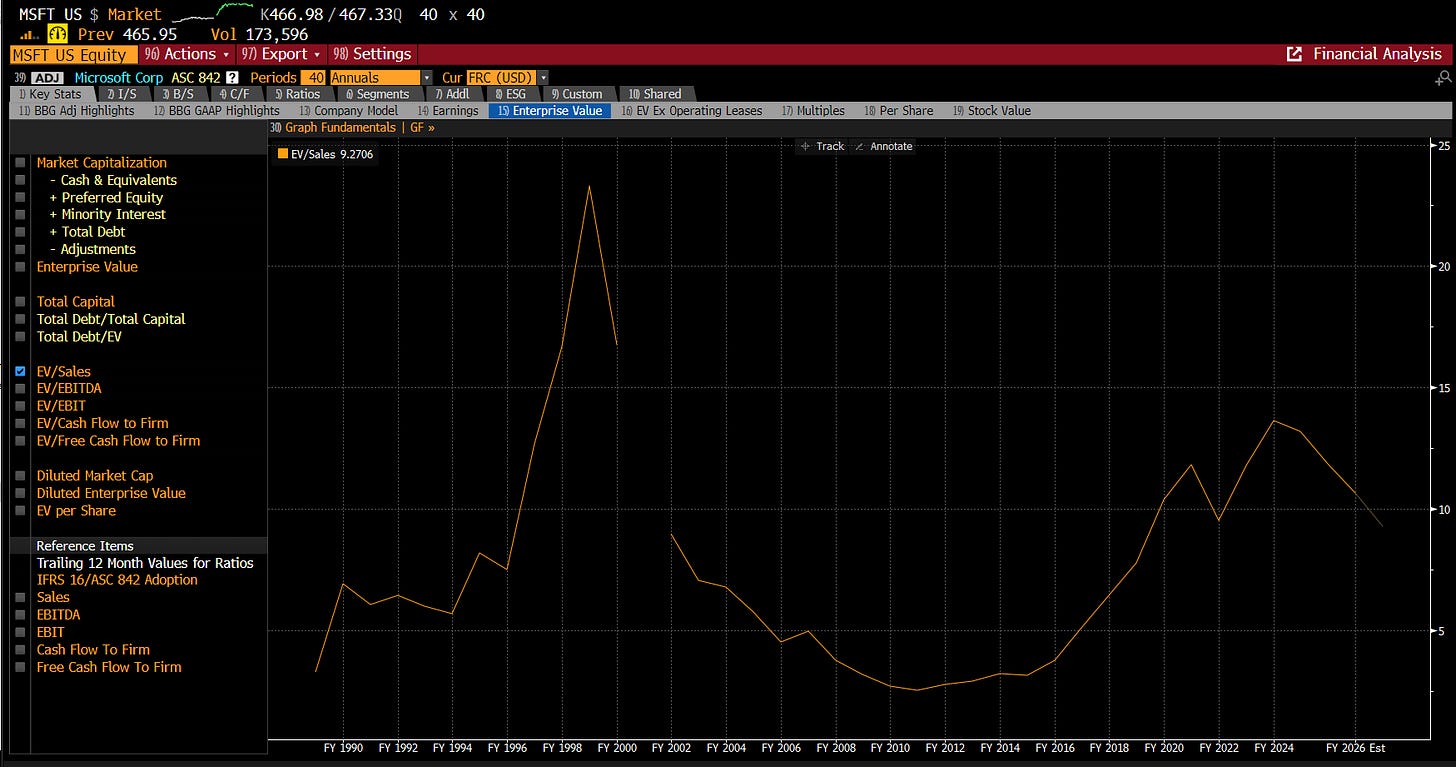Check the Free Cash Flow To Firm reference box
Screen dimensions: 1456x767
pyautogui.click(x=20, y=667)
